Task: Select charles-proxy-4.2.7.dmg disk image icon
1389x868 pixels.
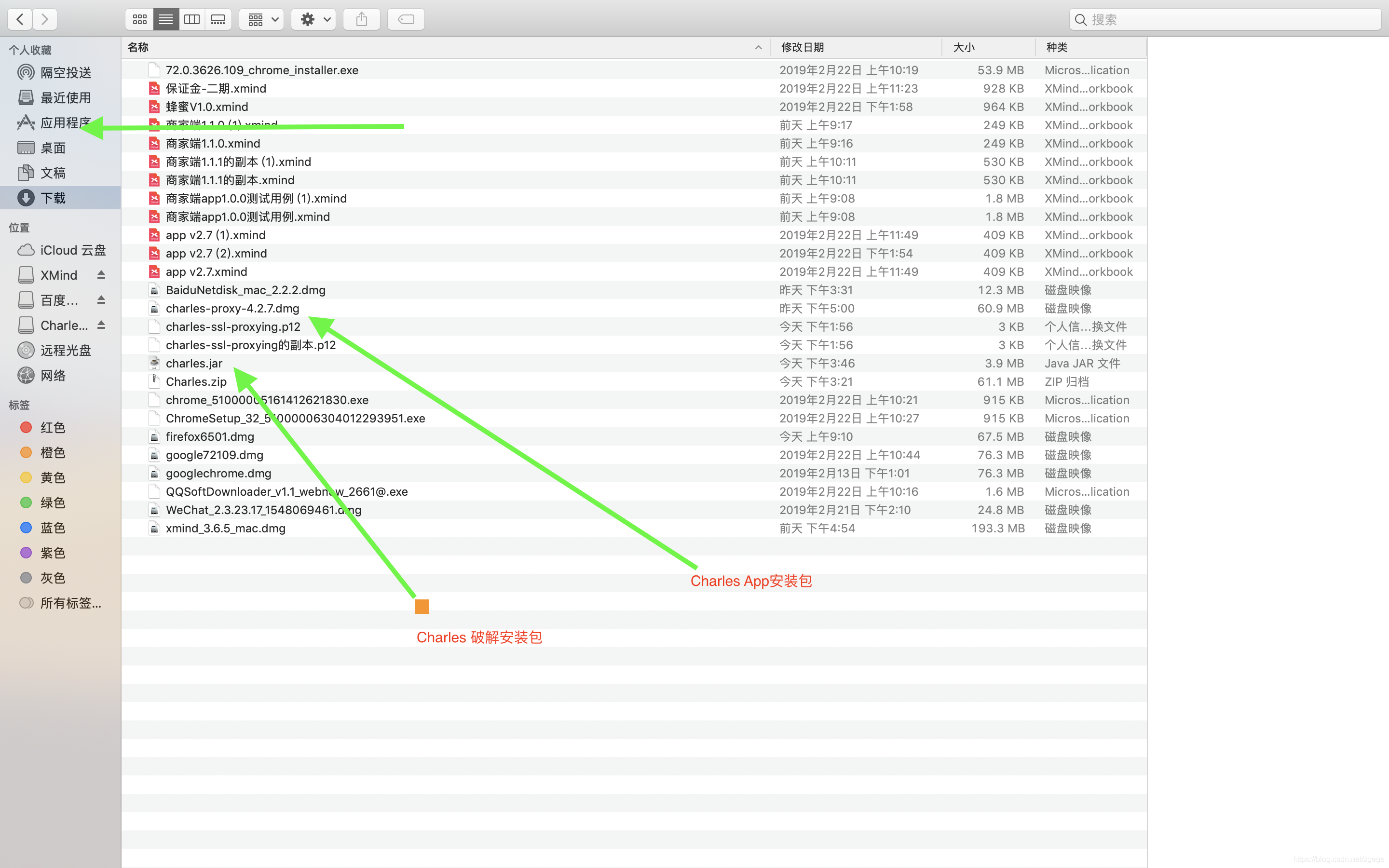Action: click(x=154, y=308)
